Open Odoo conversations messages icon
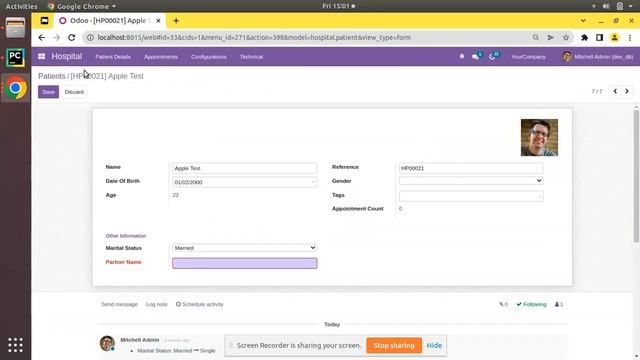The image size is (640, 360). click(x=476, y=56)
